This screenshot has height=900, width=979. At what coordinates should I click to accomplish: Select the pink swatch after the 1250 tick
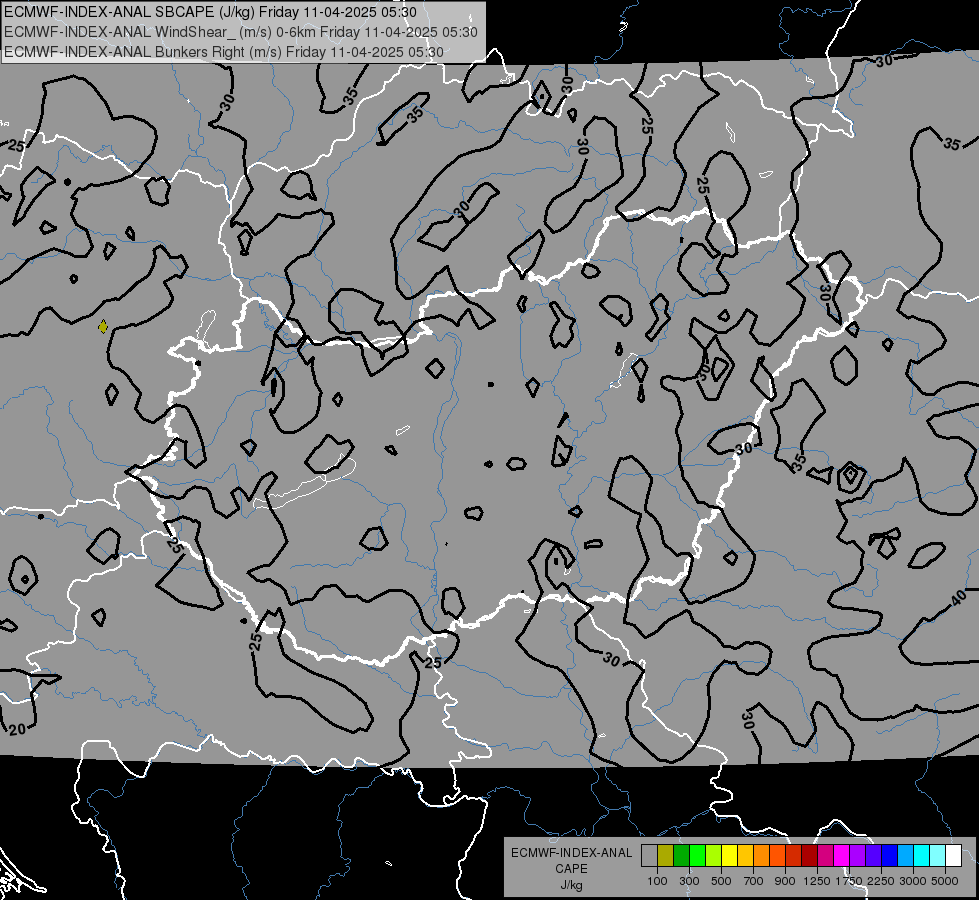tap(825, 855)
